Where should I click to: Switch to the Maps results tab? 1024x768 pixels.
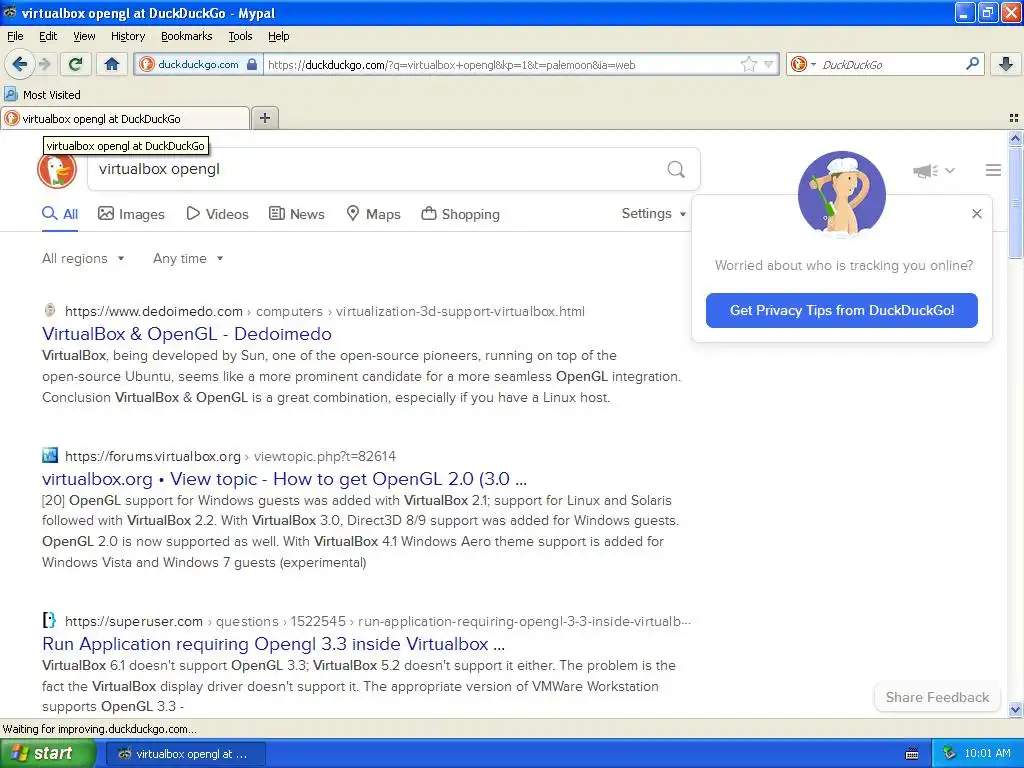(x=374, y=214)
